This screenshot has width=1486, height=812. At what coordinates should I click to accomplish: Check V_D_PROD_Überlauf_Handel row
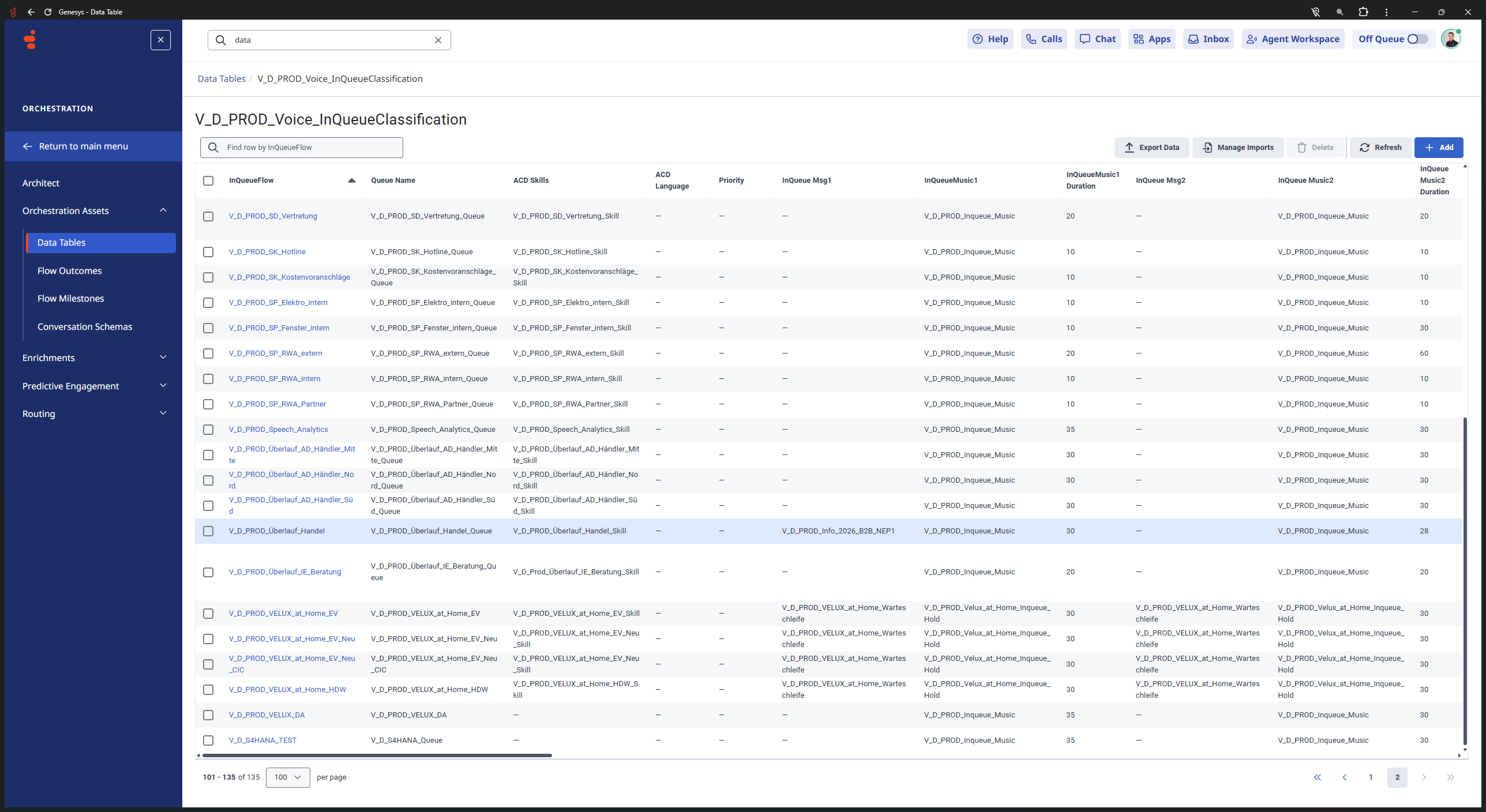(x=208, y=531)
